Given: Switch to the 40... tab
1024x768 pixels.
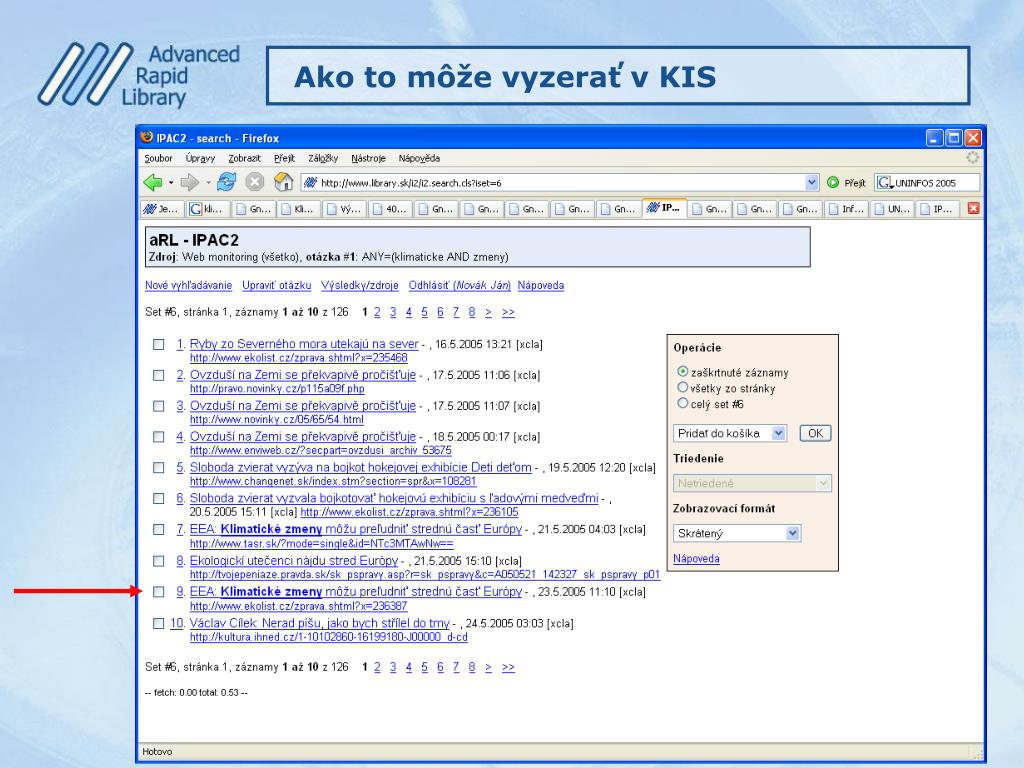Looking at the screenshot, I should [x=389, y=209].
